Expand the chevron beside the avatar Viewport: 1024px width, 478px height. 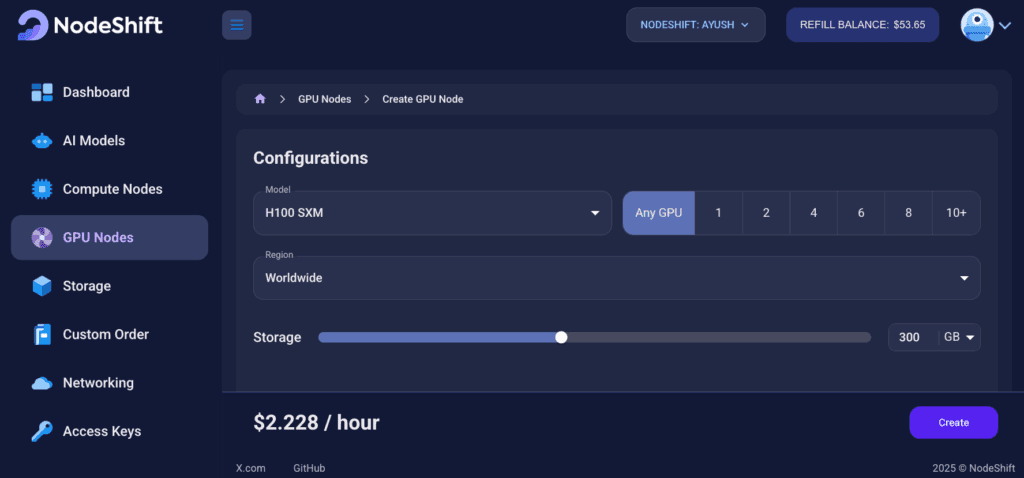coord(1004,25)
